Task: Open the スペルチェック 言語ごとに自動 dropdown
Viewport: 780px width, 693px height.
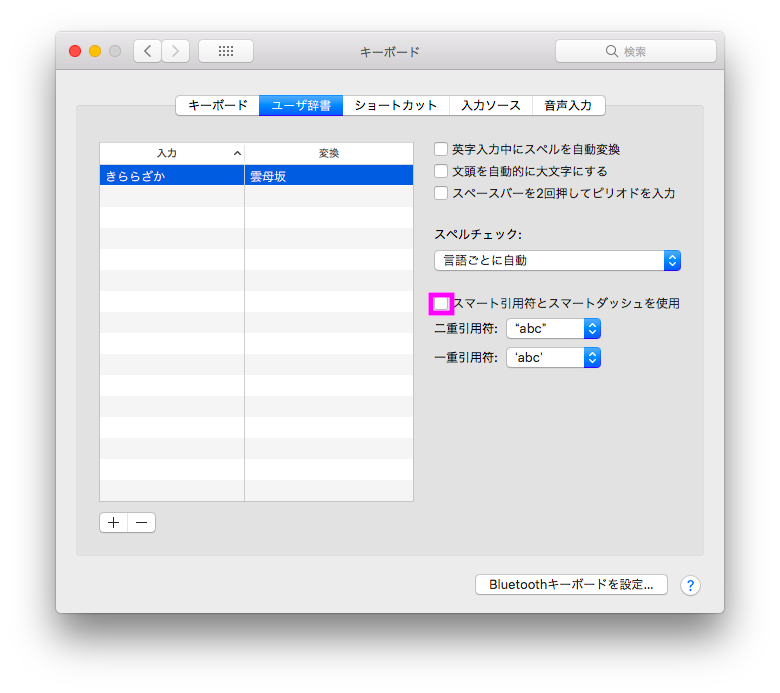Action: coord(557,260)
